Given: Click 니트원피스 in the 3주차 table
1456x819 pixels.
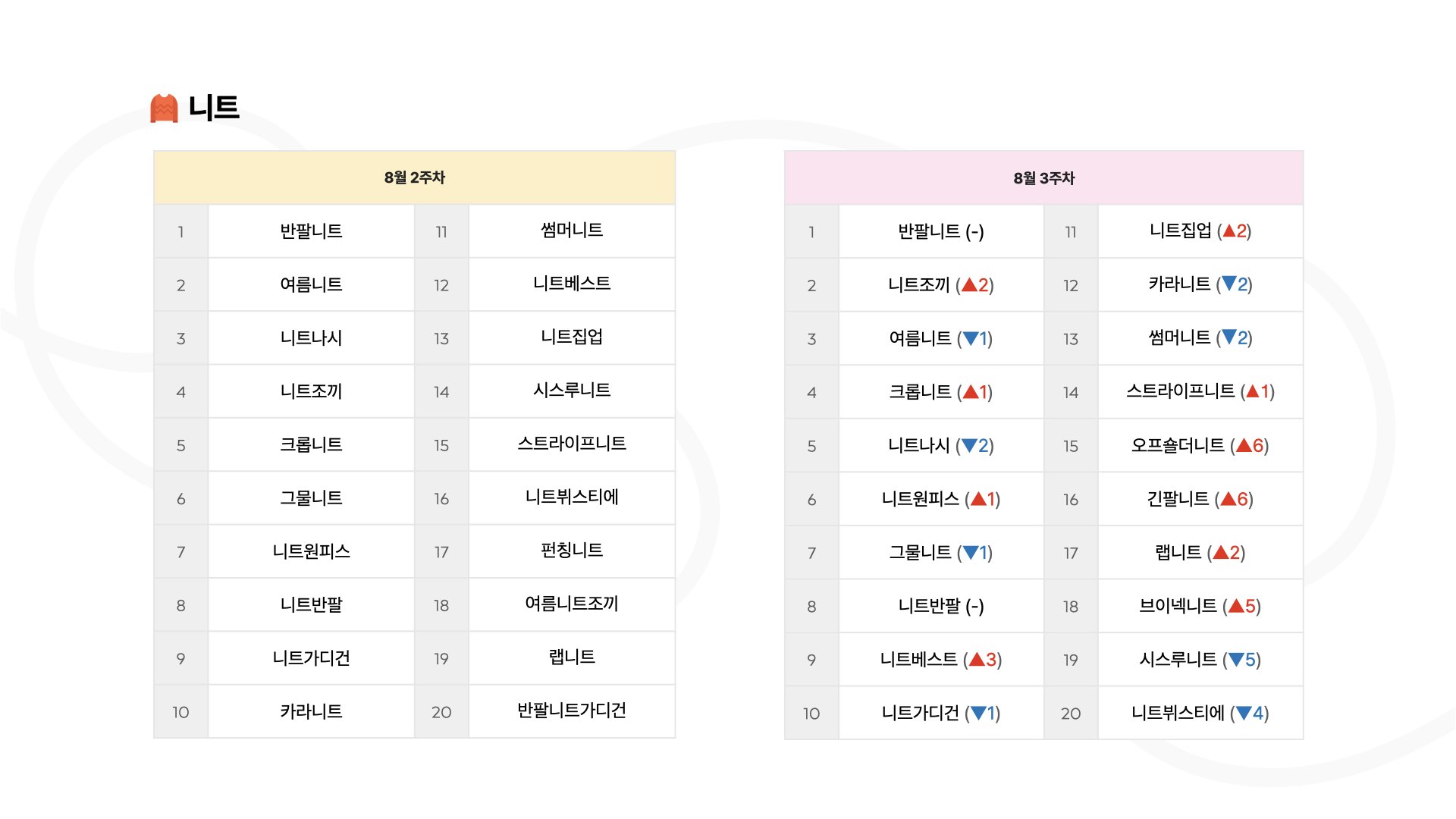Looking at the screenshot, I should [921, 499].
